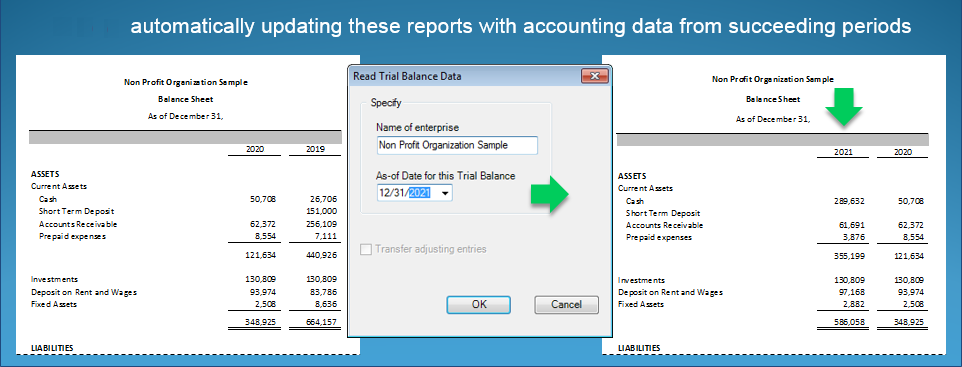The width and height of the screenshot is (962, 367).
Task: Click 'Balance Sheet' title in the right report
Action: click(773, 99)
